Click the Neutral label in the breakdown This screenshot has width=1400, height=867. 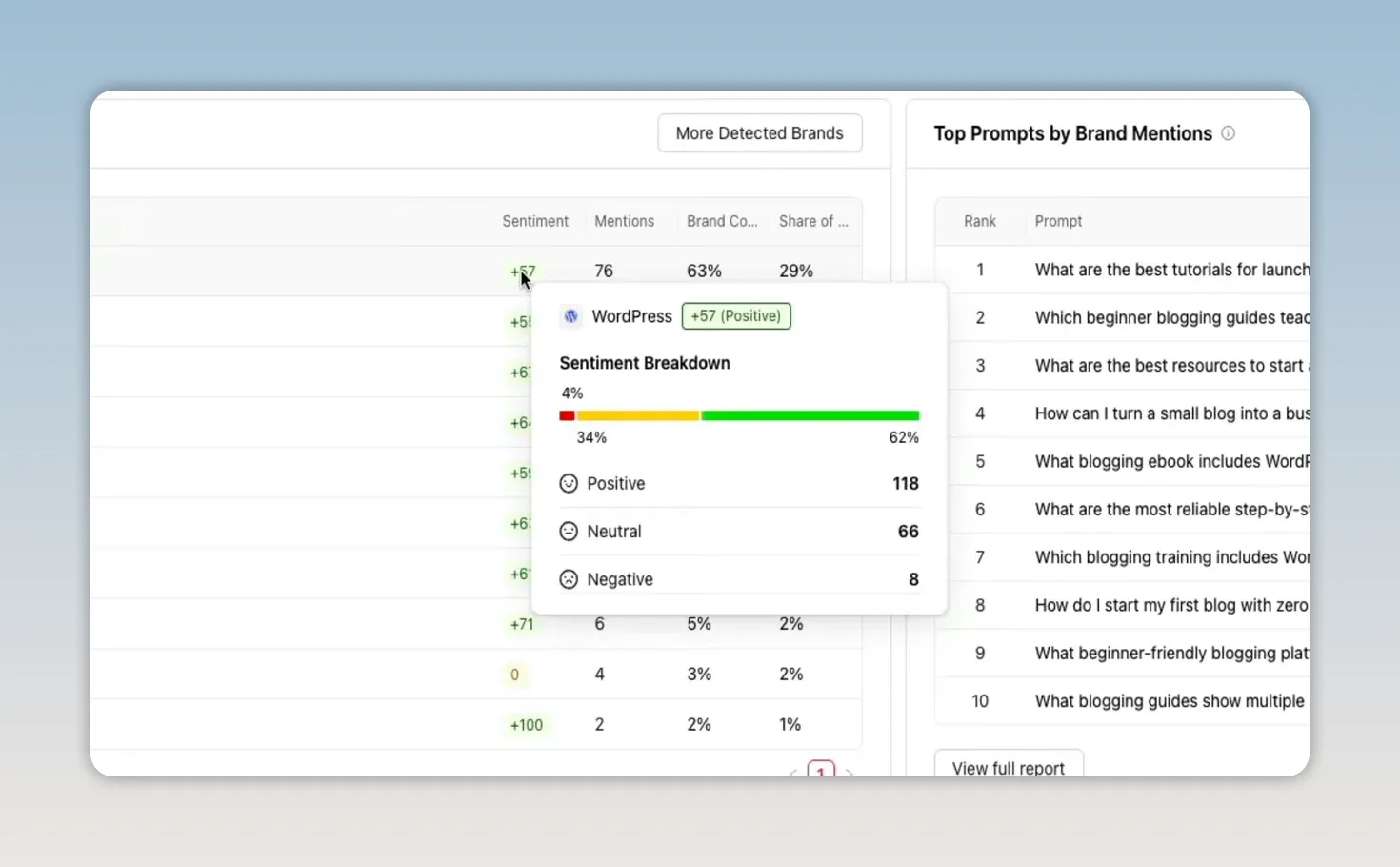point(614,531)
